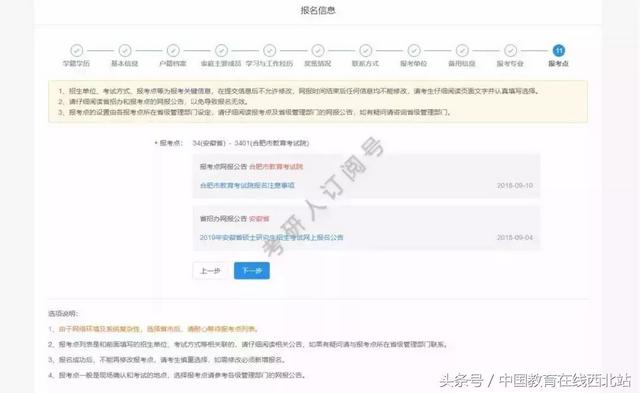Image resolution: width=640 pixels, height=393 pixels.
Task: Click the 备用信息 step checkmark circle
Action: (x=462, y=51)
